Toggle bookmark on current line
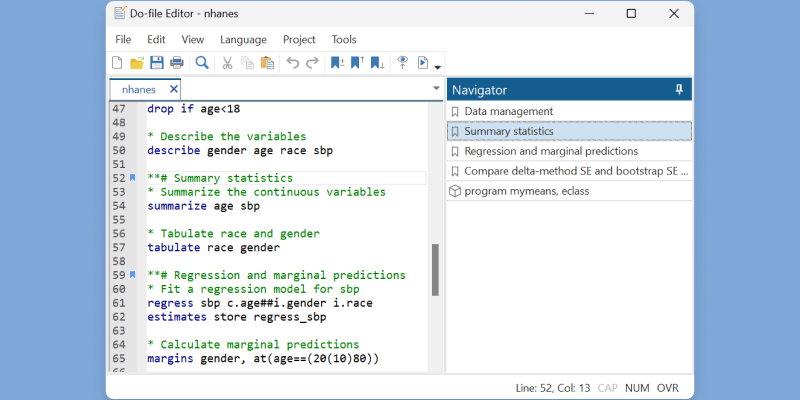The image size is (800, 400). [x=337, y=63]
